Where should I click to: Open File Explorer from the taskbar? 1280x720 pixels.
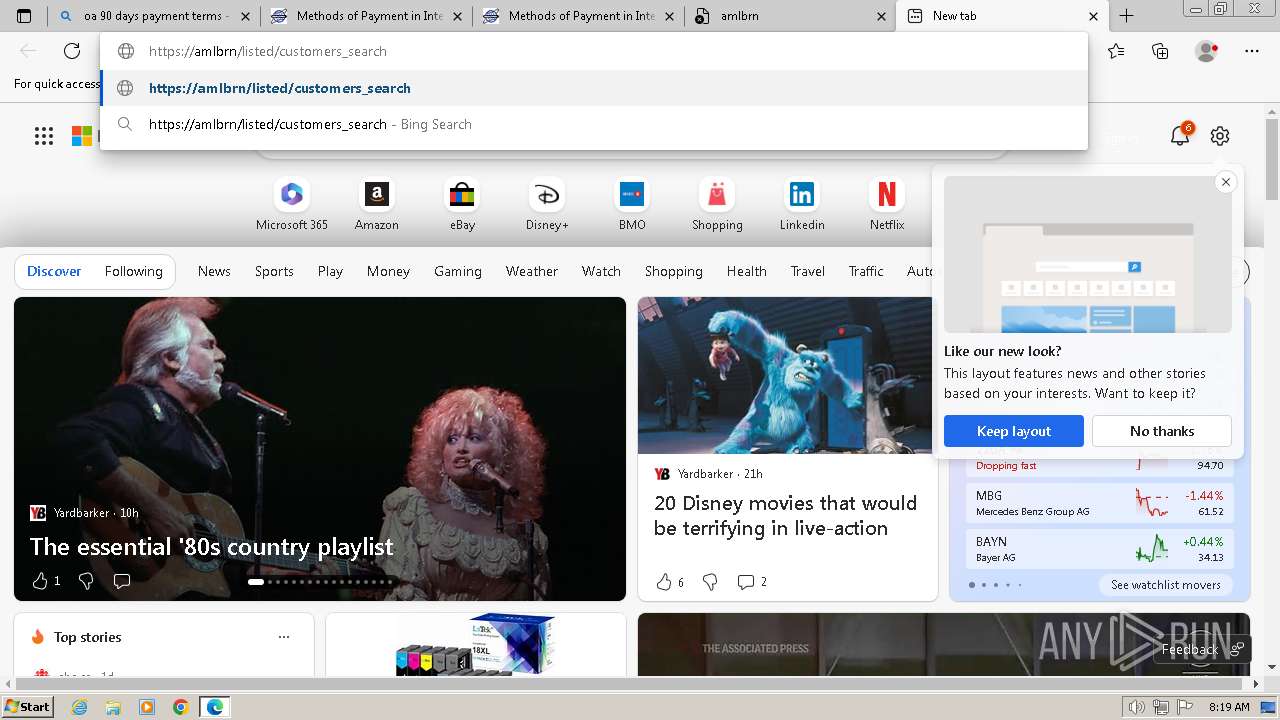[113, 707]
